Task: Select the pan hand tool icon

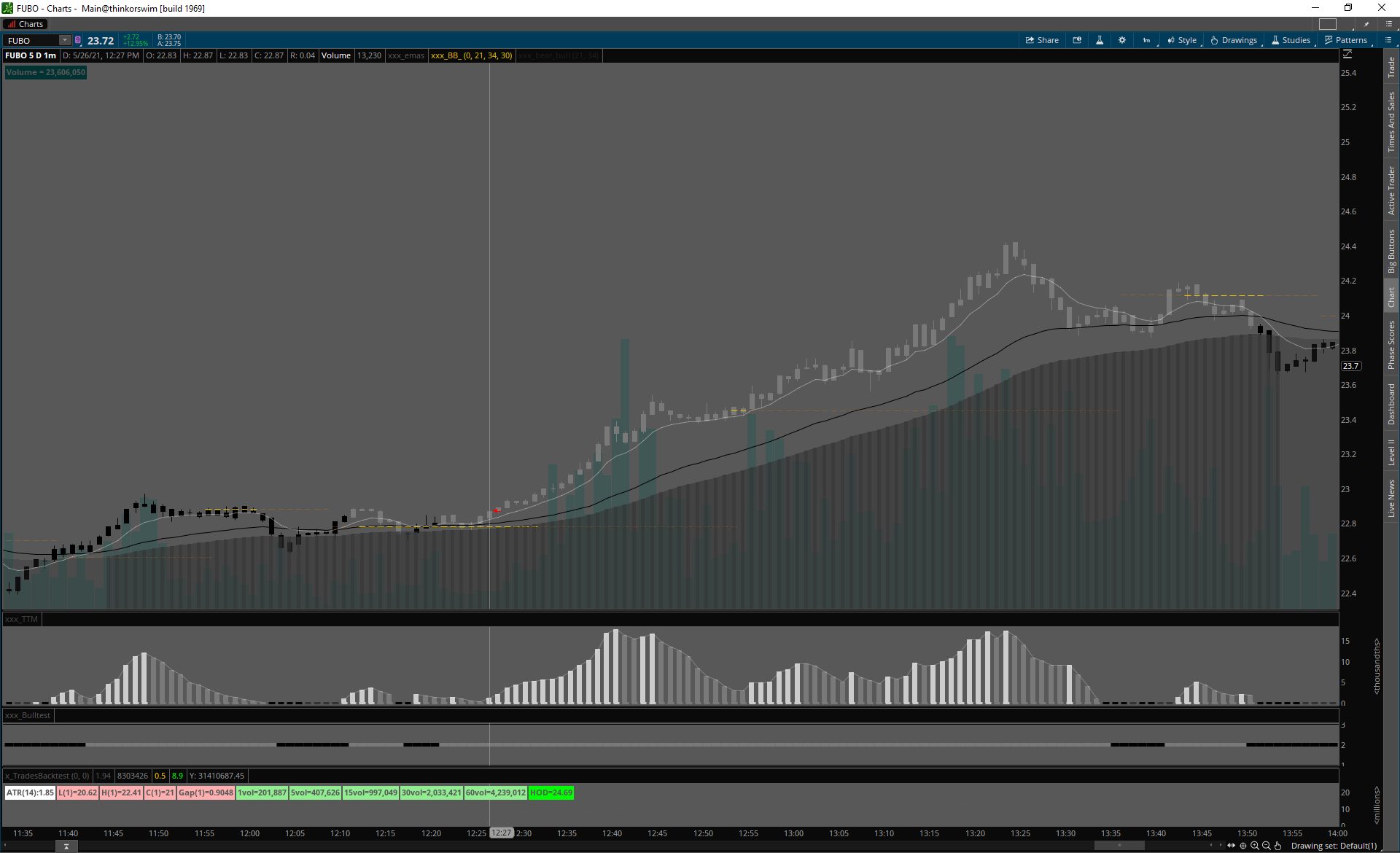Action: (1277, 846)
